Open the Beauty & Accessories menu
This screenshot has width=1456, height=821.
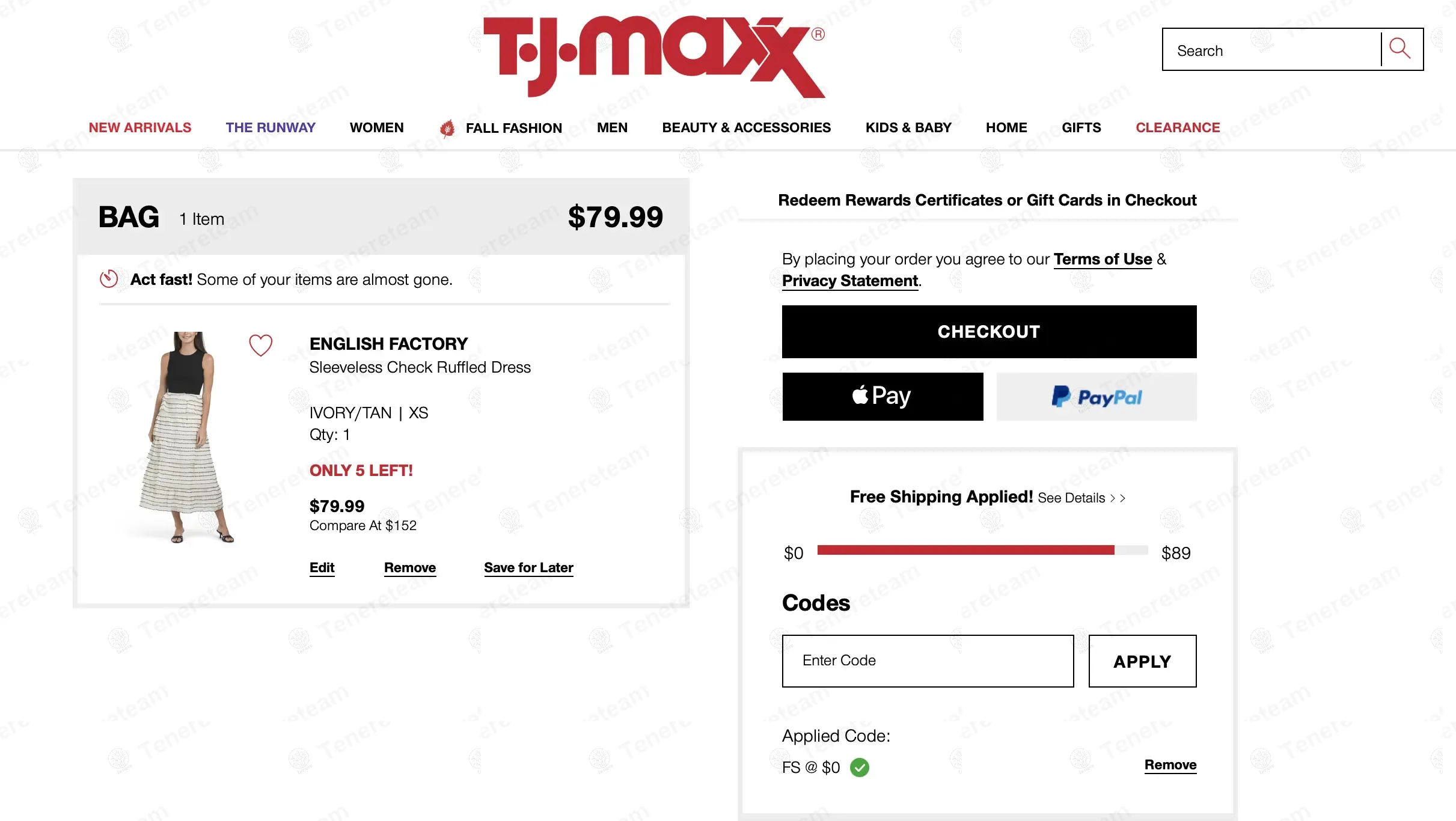point(746,128)
